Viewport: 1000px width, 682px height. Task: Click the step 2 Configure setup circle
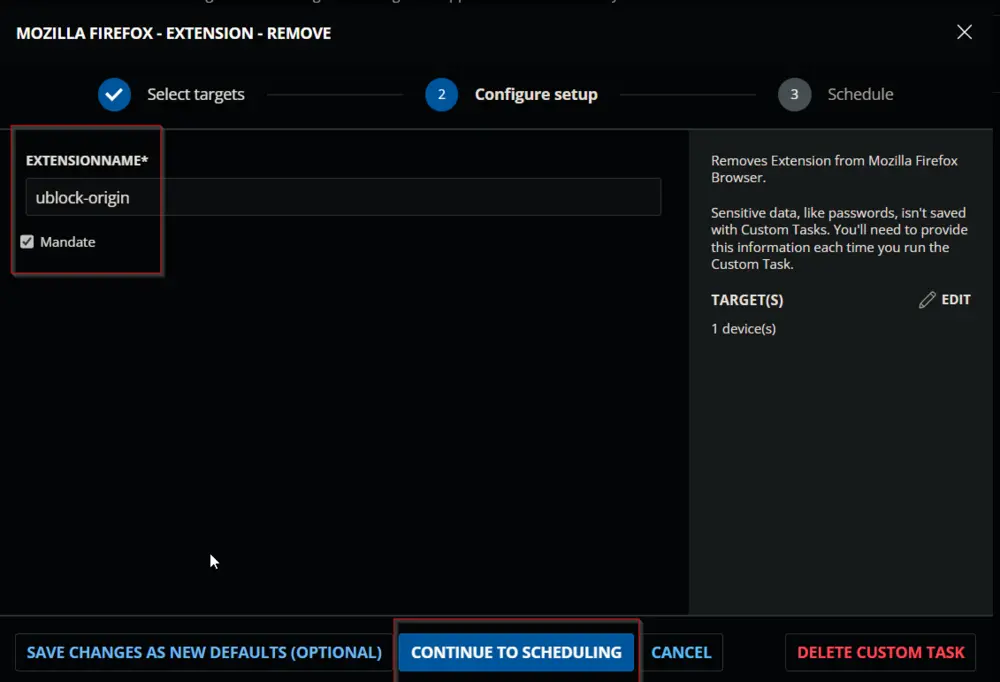click(x=441, y=94)
